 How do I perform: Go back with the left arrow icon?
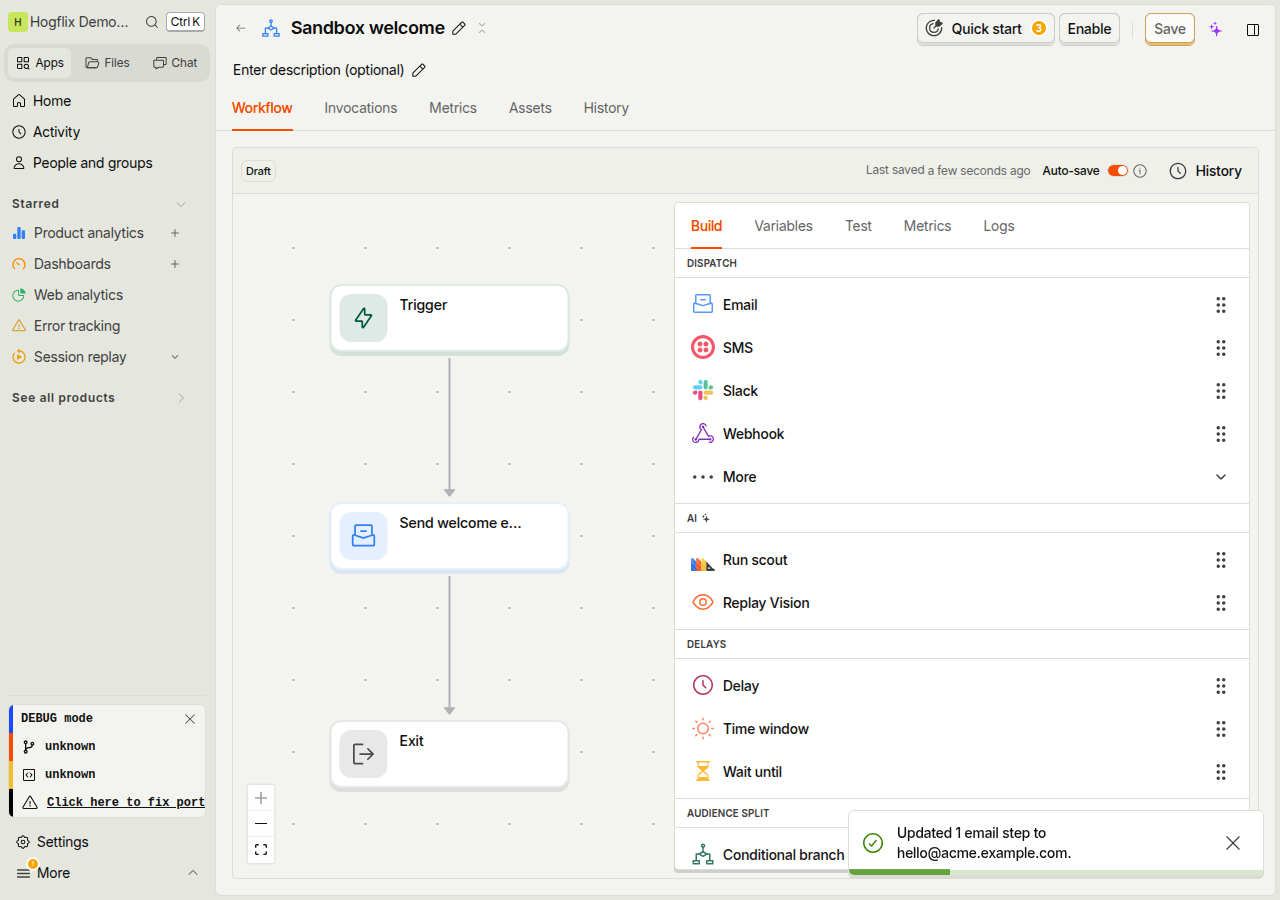pos(241,28)
